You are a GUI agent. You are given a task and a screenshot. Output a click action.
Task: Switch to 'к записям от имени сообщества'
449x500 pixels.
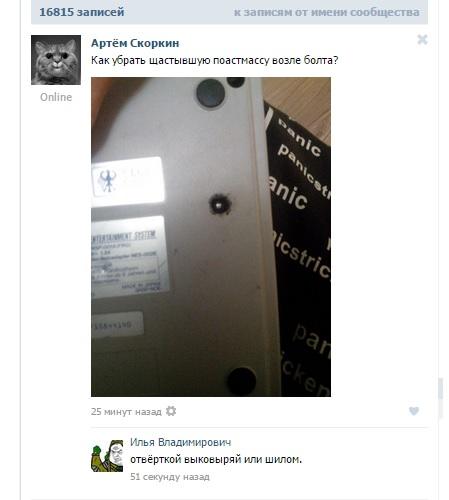click(327, 12)
